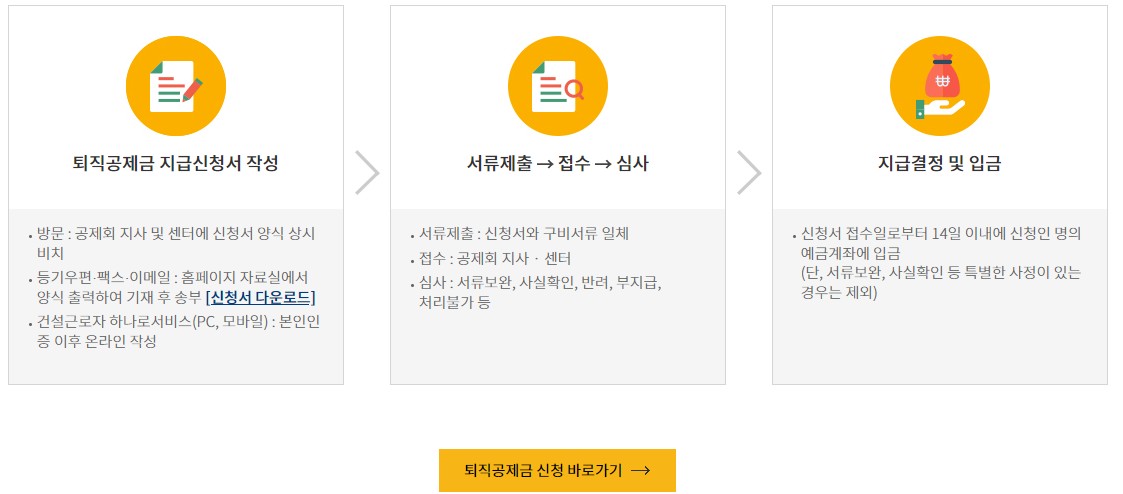
Task: Click the 접수 : 공제회 지사 · 센터 line
Action: (x=495, y=258)
